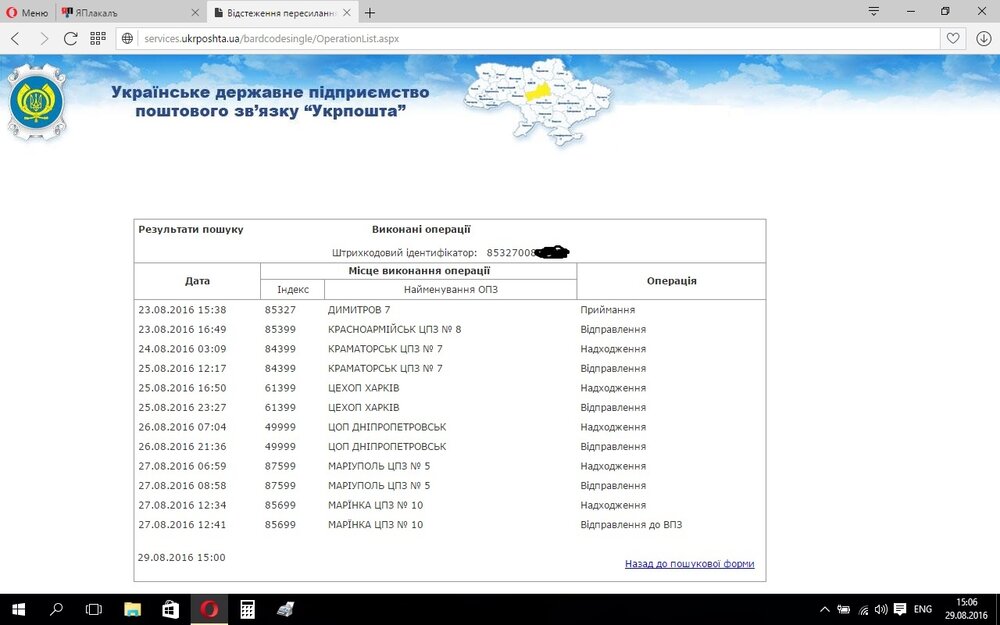Open the Opera Меню button
The width and height of the screenshot is (1000, 625).
tap(27, 12)
